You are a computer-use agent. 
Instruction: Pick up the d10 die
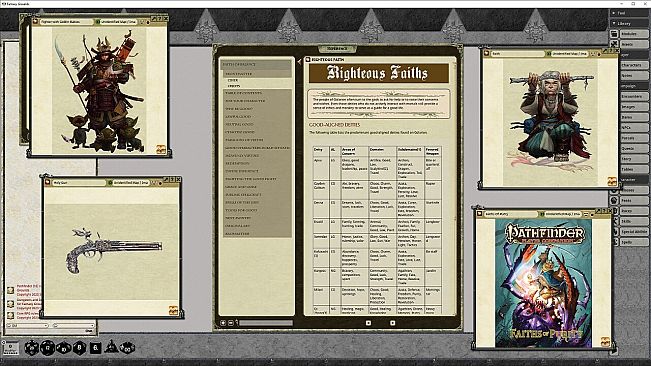pyautogui.click(x=64, y=348)
